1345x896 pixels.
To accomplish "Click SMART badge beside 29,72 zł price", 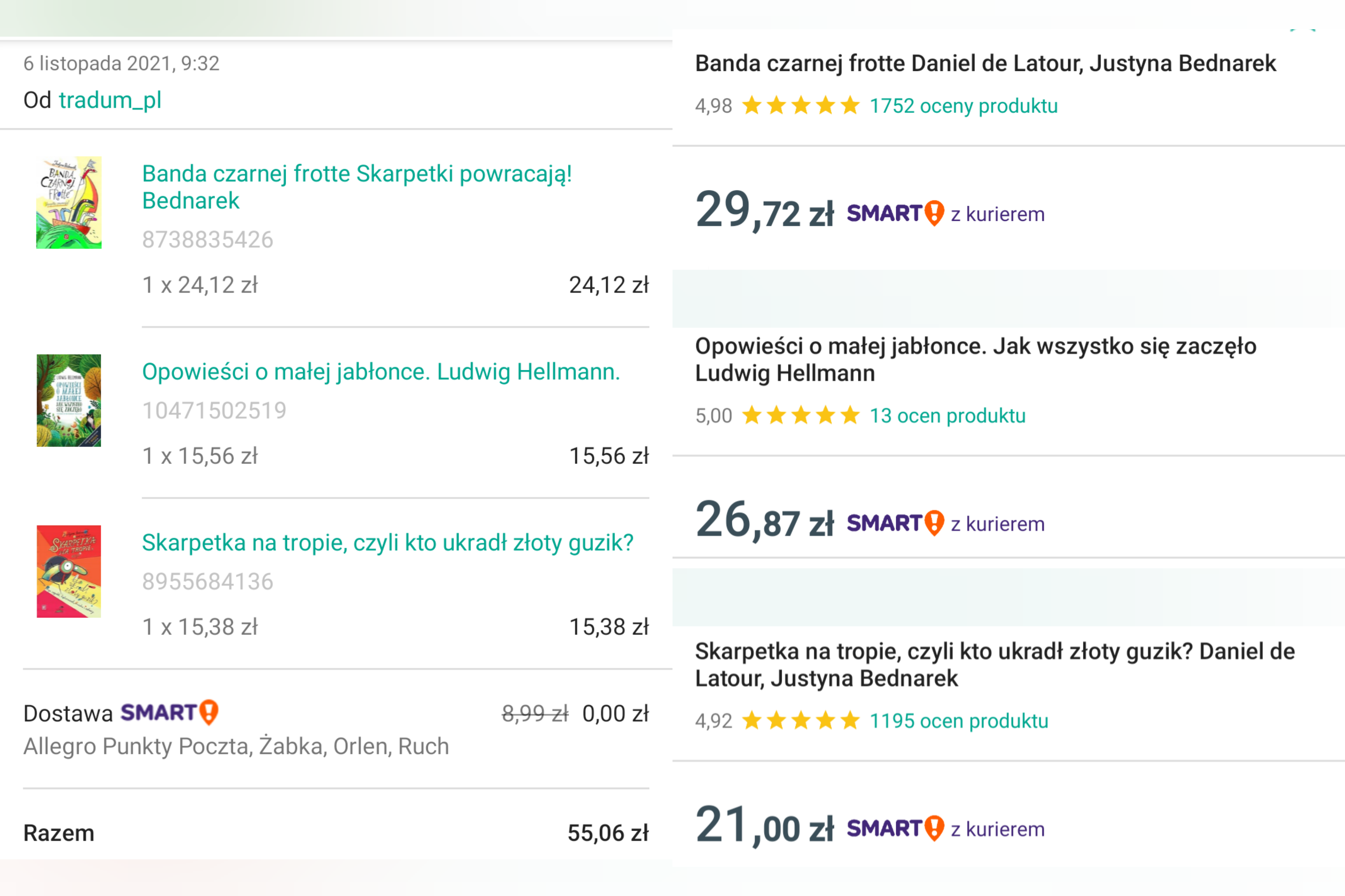I will pyautogui.click(x=895, y=214).
